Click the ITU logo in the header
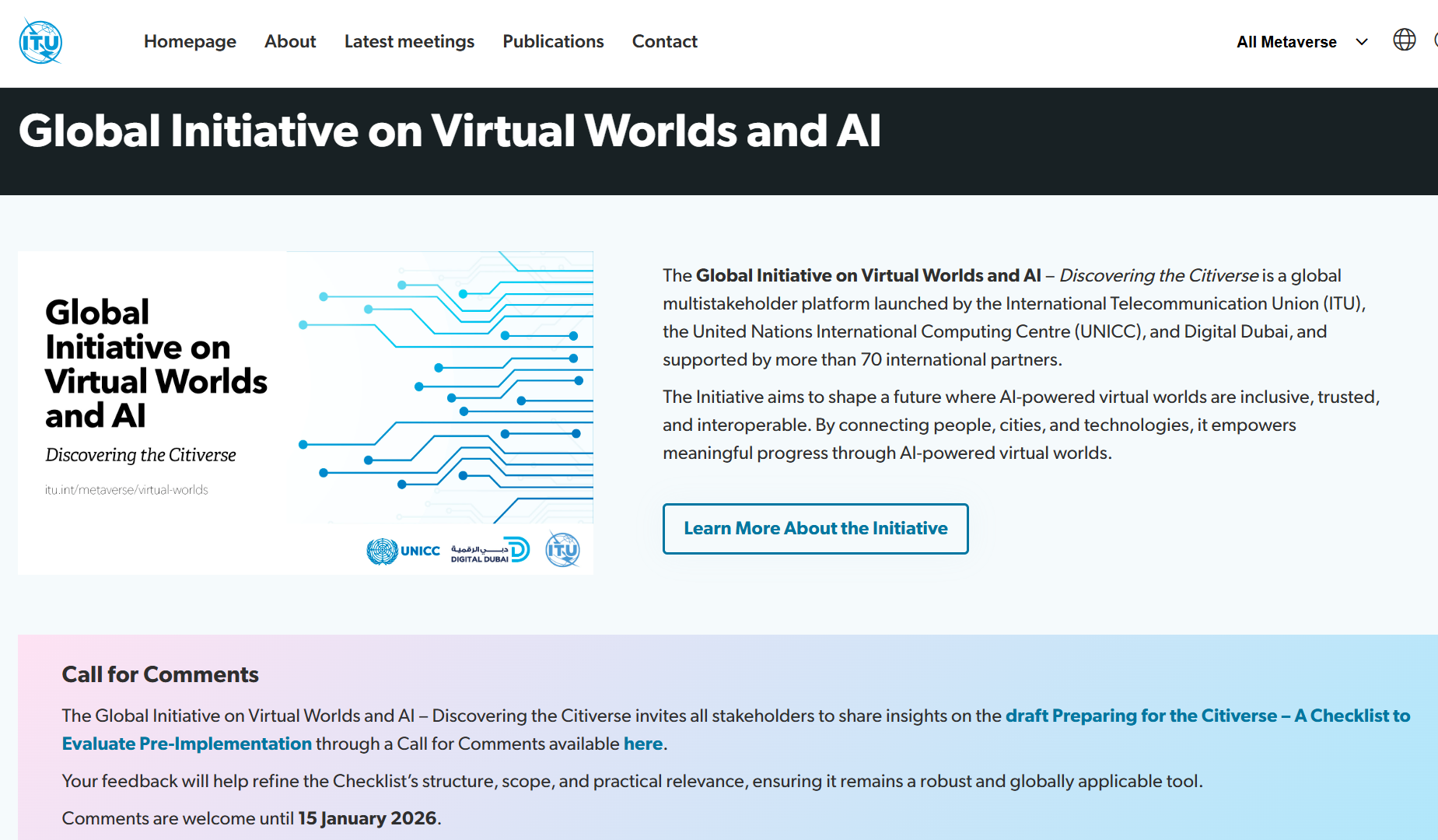Image resolution: width=1438 pixels, height=840 pixels. (40, 42)
